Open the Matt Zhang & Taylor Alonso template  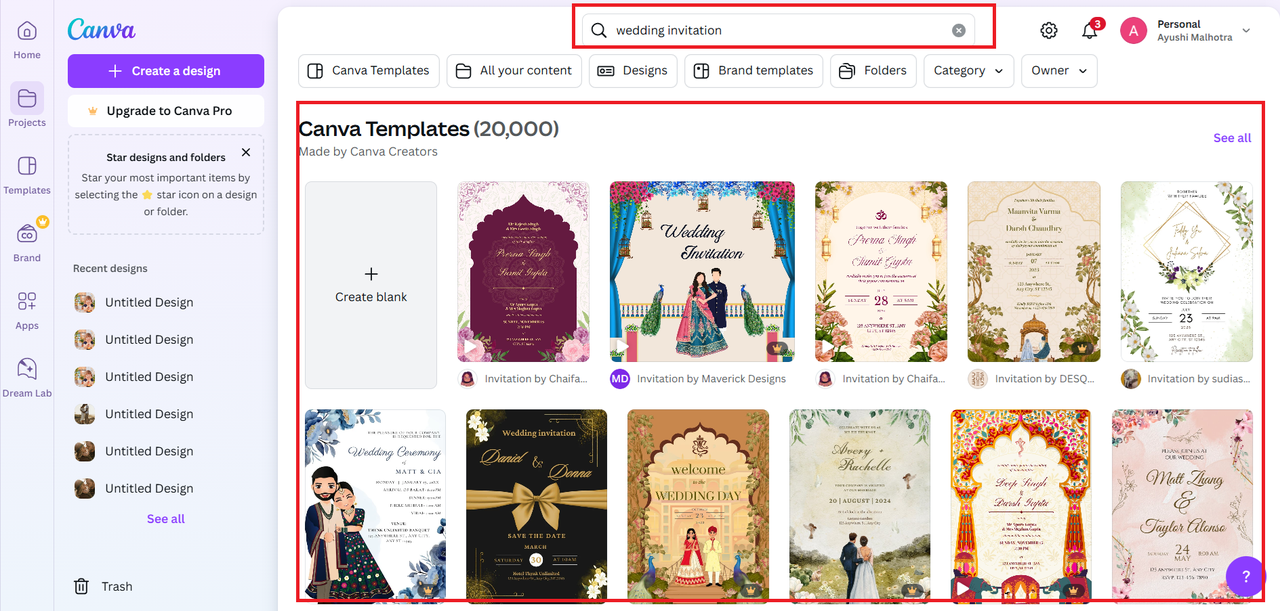1182,504
